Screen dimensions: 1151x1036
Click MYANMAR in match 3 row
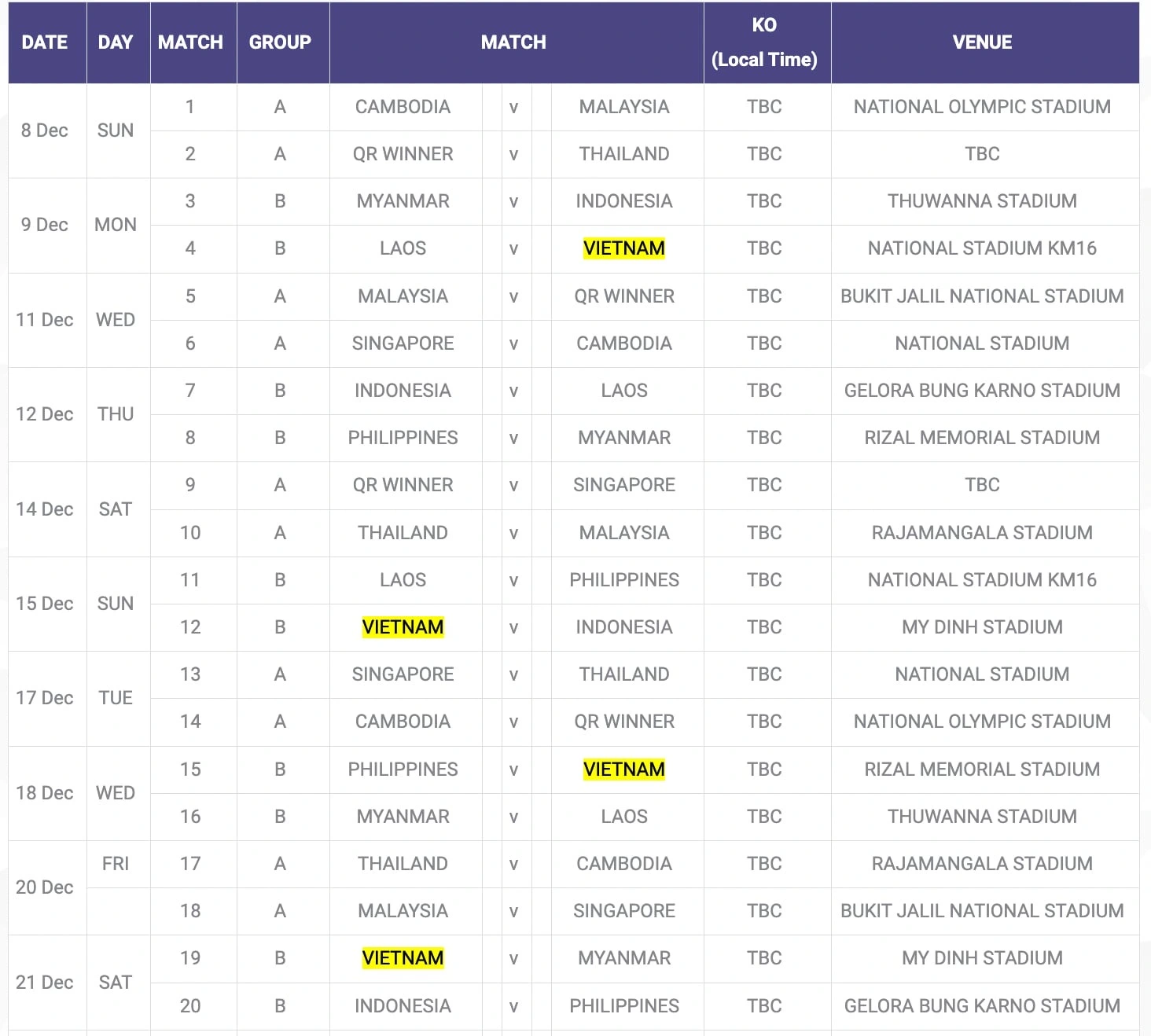pos(403,201)
